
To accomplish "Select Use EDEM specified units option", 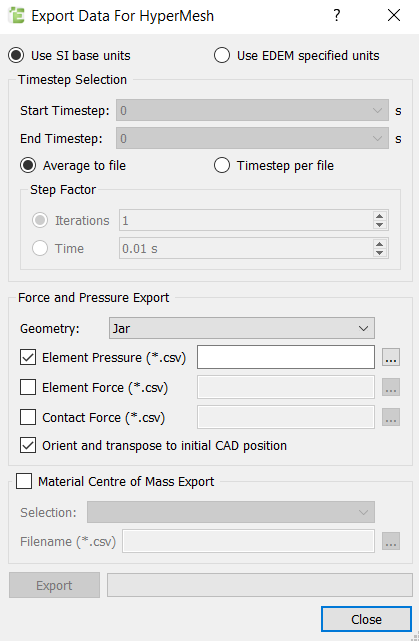I will click(297, 56).
